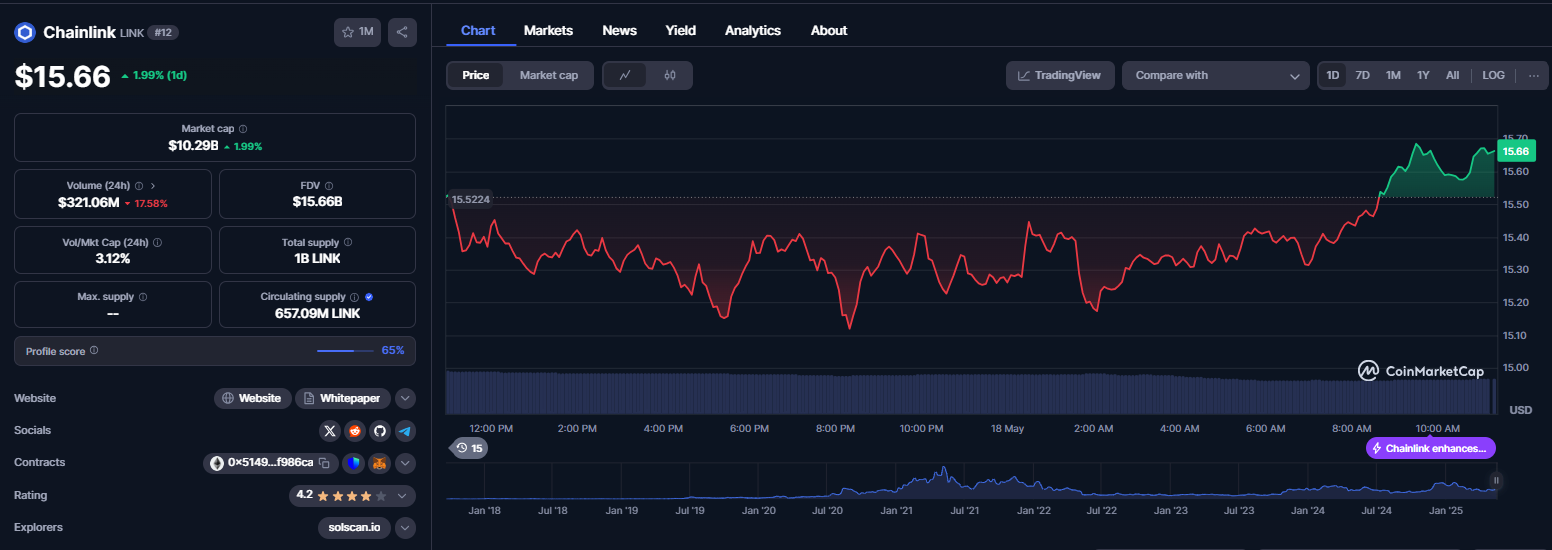Open the Chart tab
This screenshot has width=1552, height=550.
point(478,30)
